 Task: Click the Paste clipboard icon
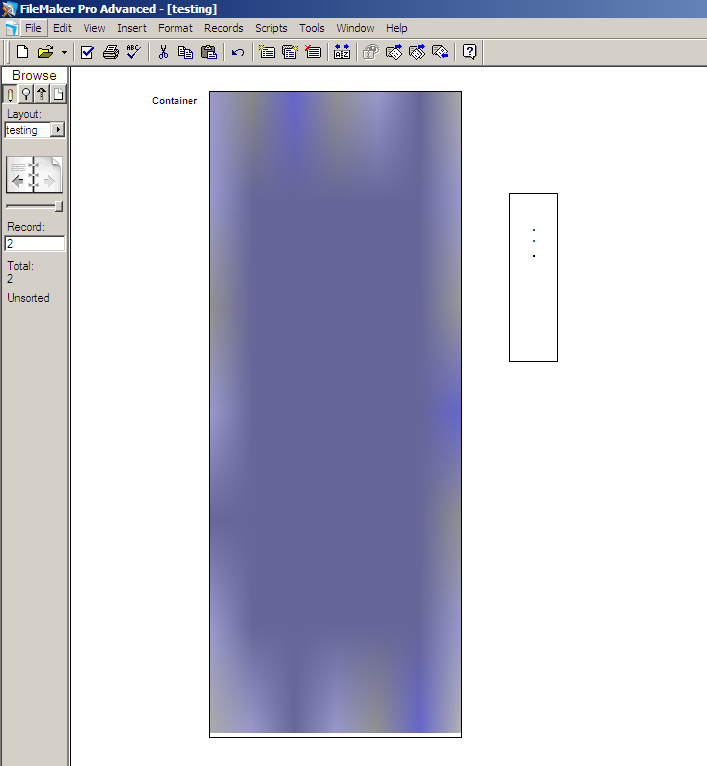click(x=208, y=52)
